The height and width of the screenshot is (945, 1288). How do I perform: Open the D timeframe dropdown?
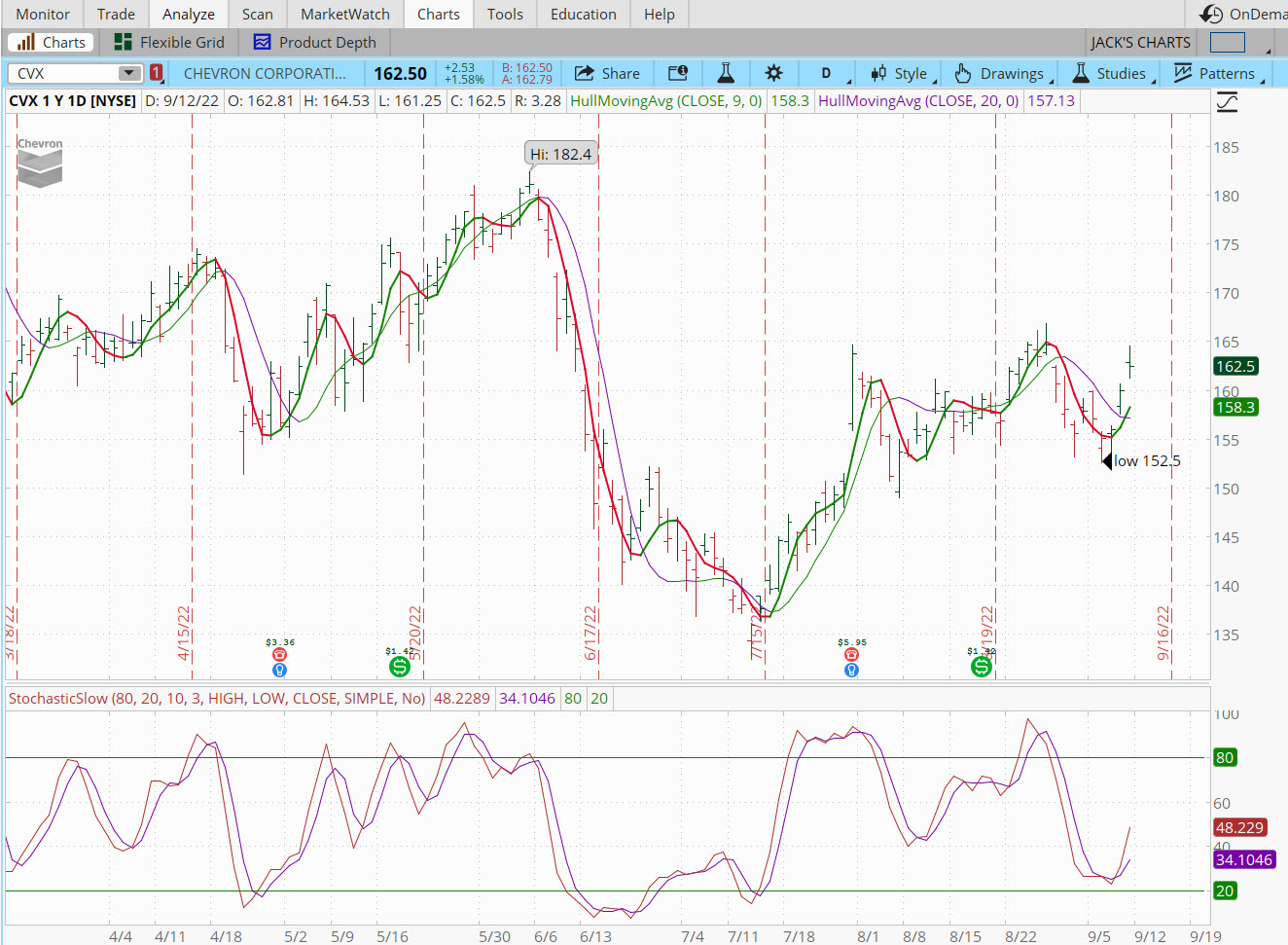[x=828, y=73]
